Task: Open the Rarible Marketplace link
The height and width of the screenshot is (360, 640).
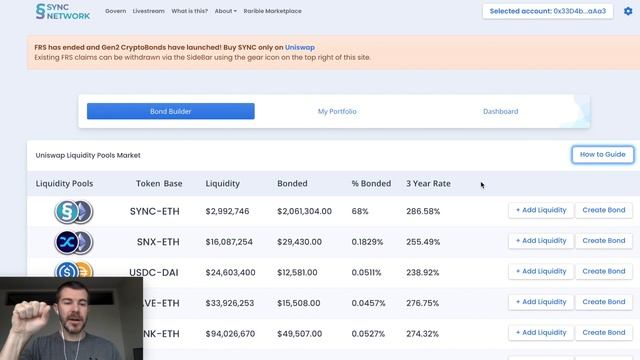Action: tap(273, 11)
